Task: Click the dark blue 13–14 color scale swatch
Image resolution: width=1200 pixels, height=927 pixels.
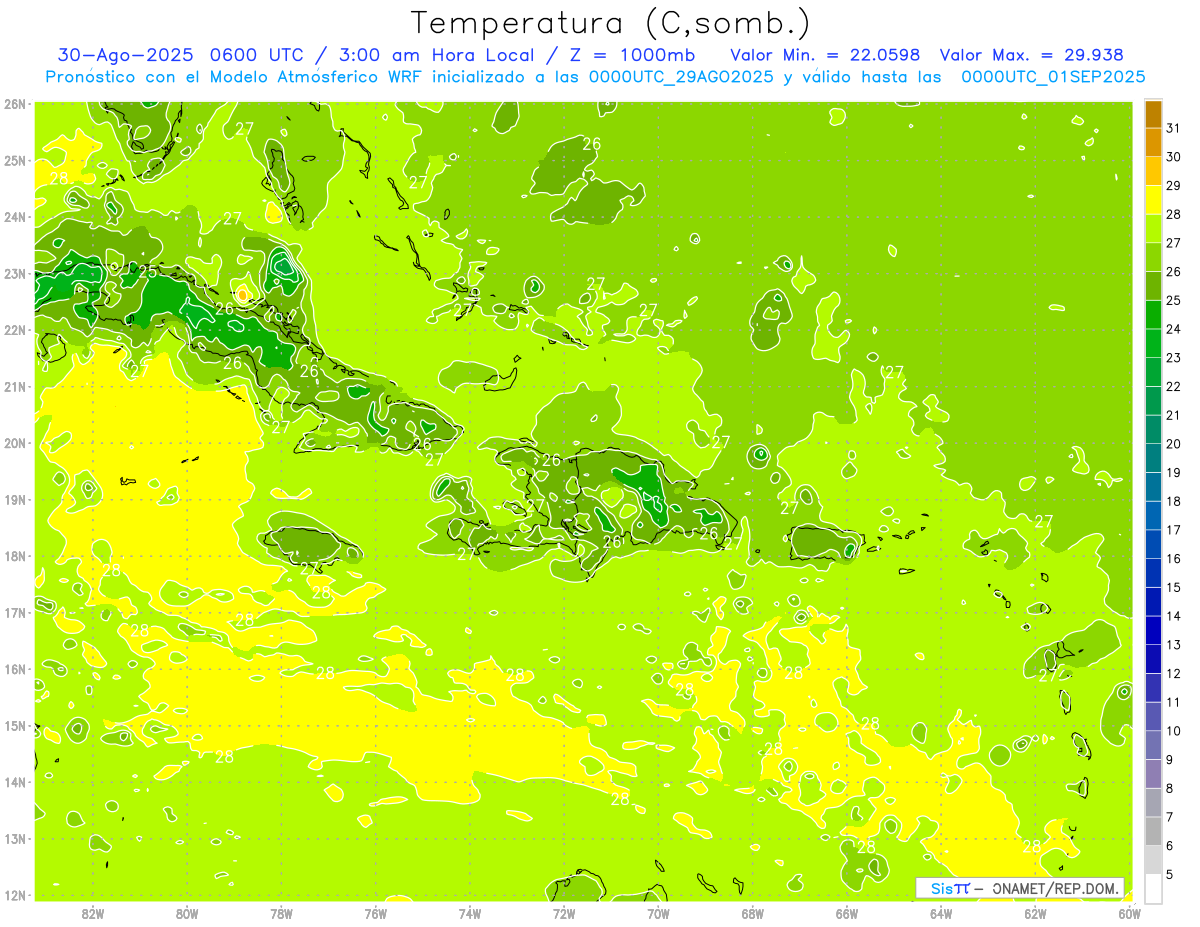Action: click(1153, 630)
